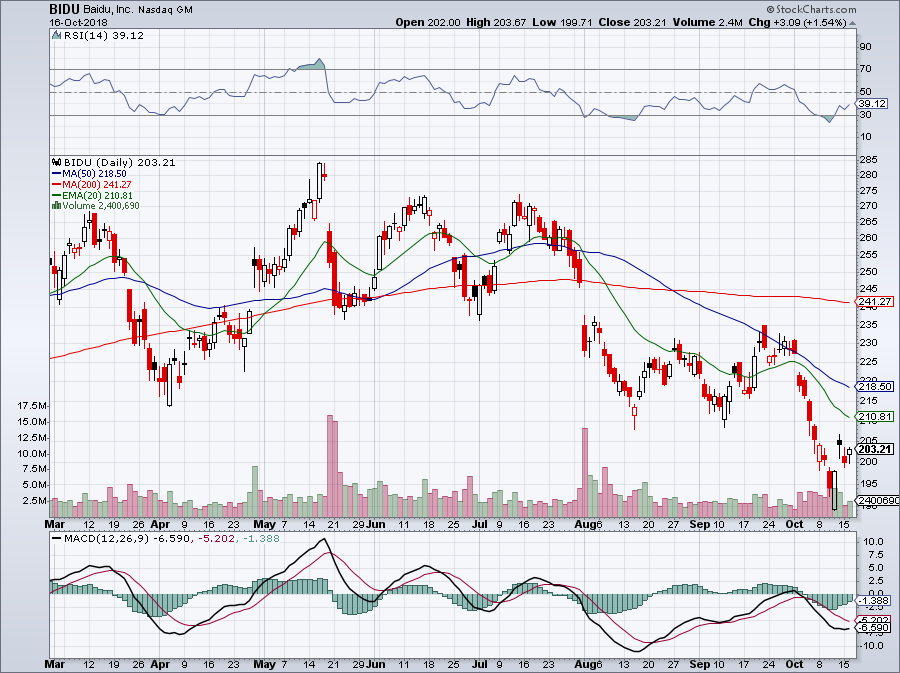Screen dimensions: 900x673
Task: Click the 39.12 RSI value tag on the right axis
Action: point(872,104)
